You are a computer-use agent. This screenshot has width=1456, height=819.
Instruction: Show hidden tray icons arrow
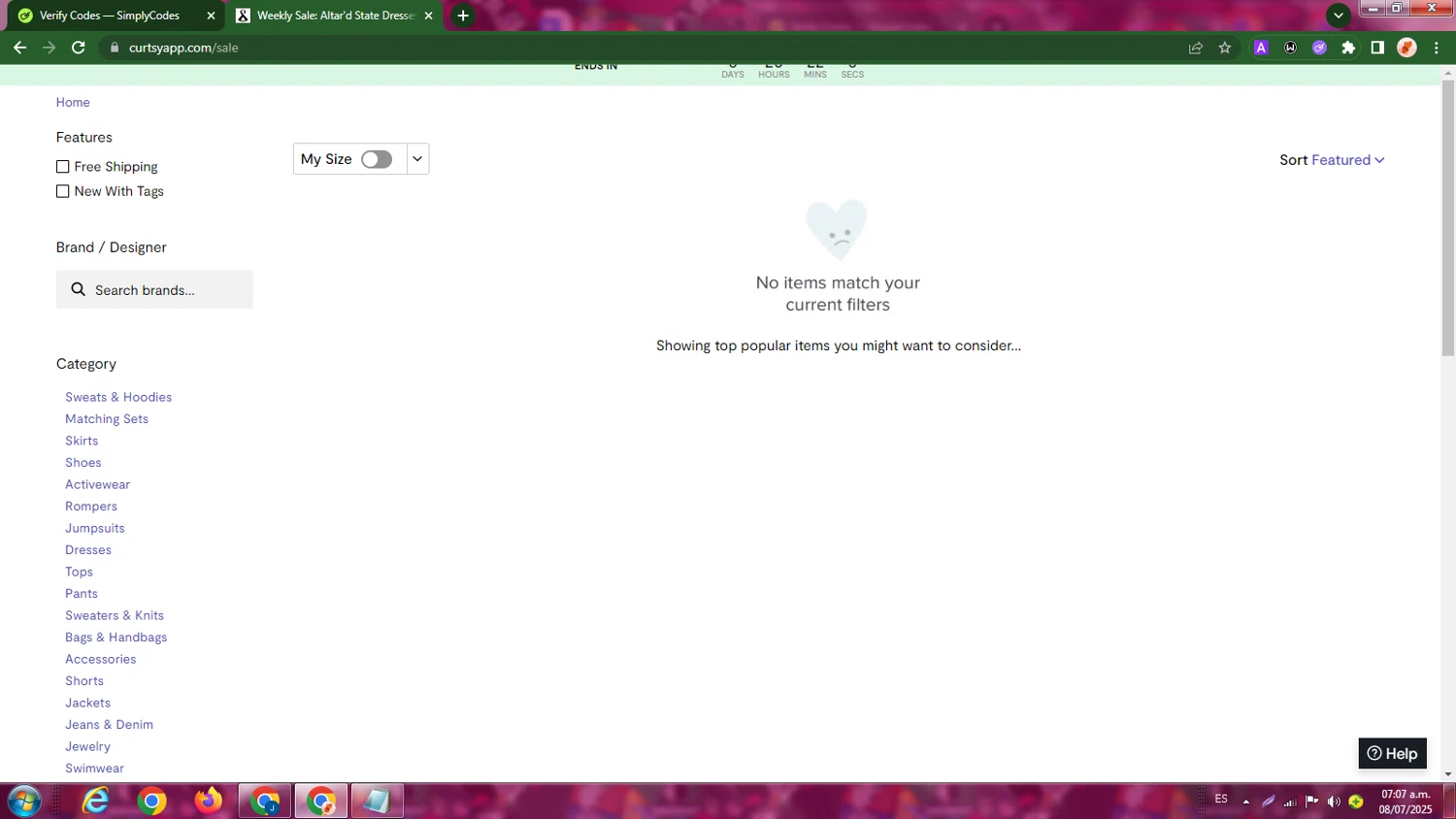1245,802
